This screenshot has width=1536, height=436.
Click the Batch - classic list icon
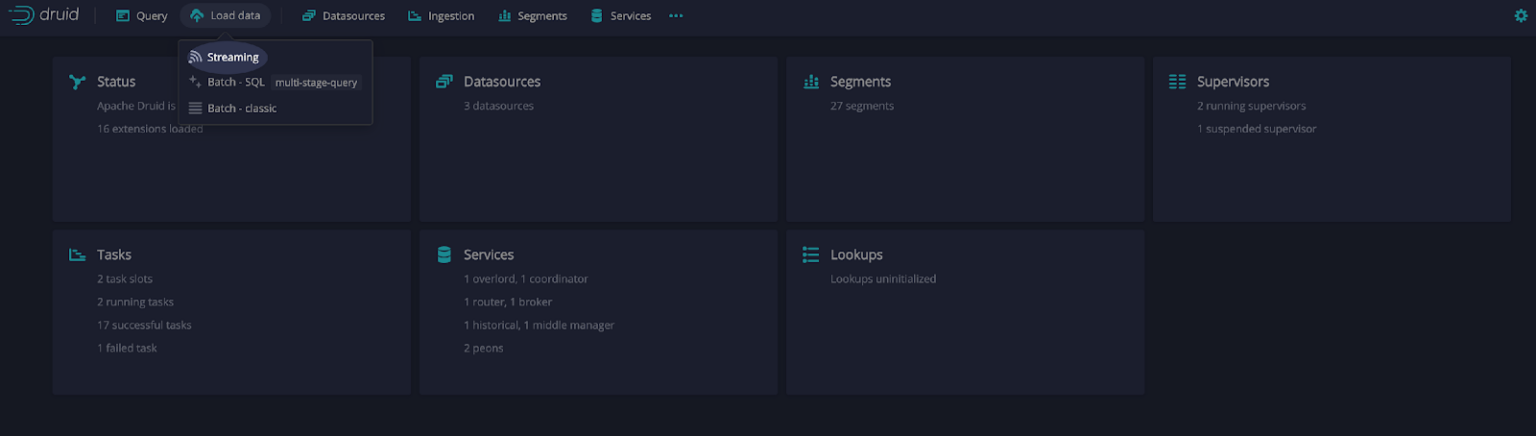195,108
